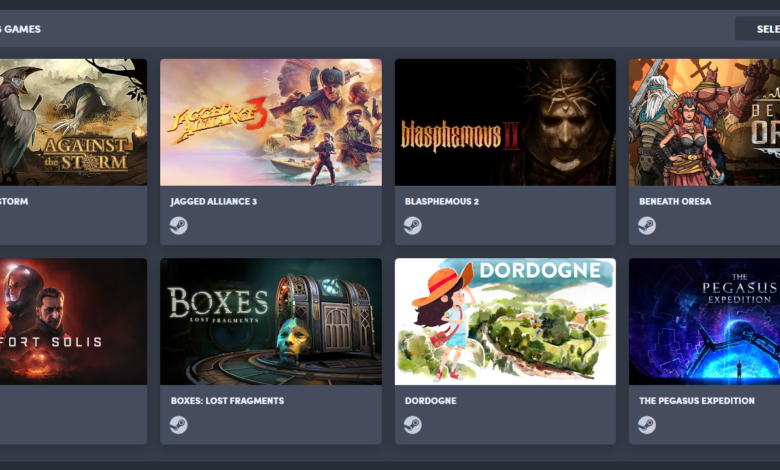Open the Blasphemous 2 cover art
This screenshot has height=470, width=780.
(x=505, y=122)
